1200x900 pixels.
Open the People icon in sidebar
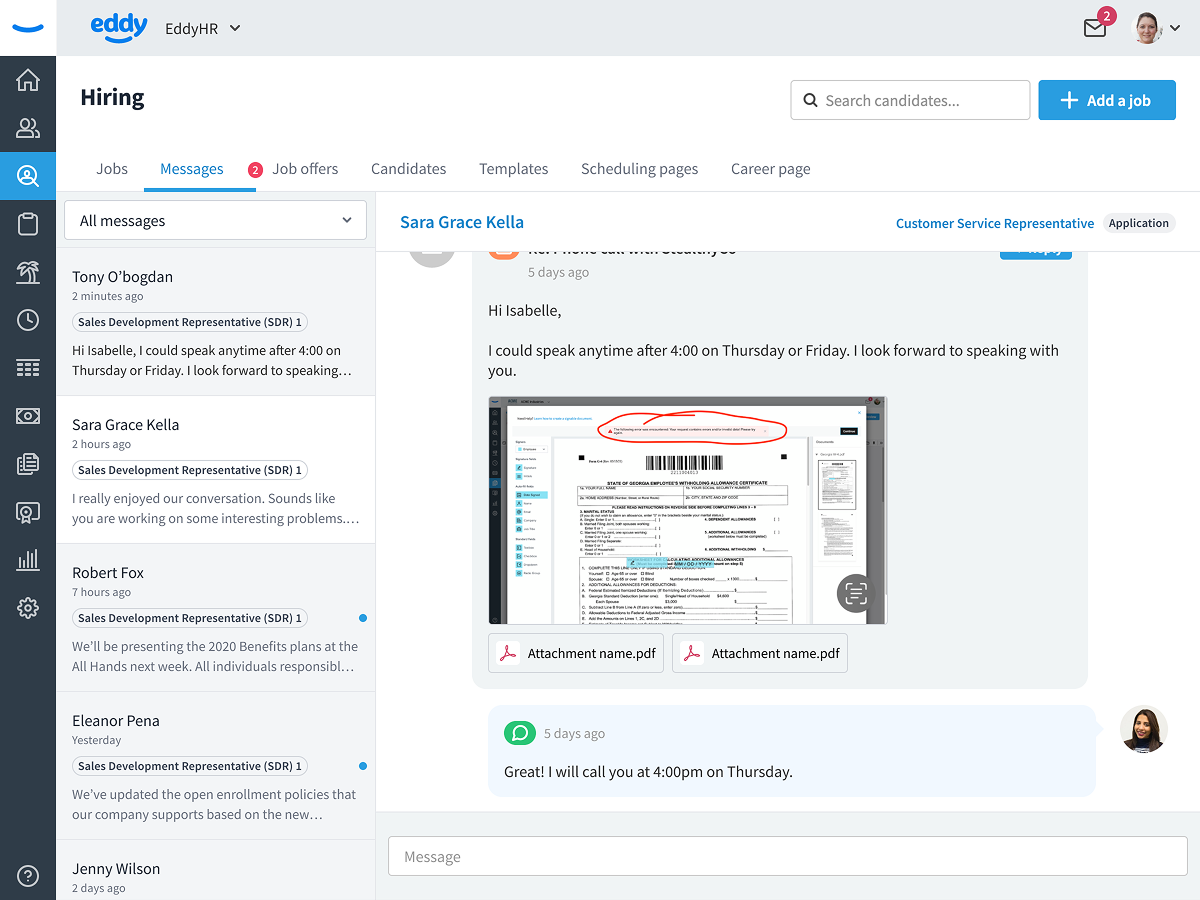pos(28,128)
